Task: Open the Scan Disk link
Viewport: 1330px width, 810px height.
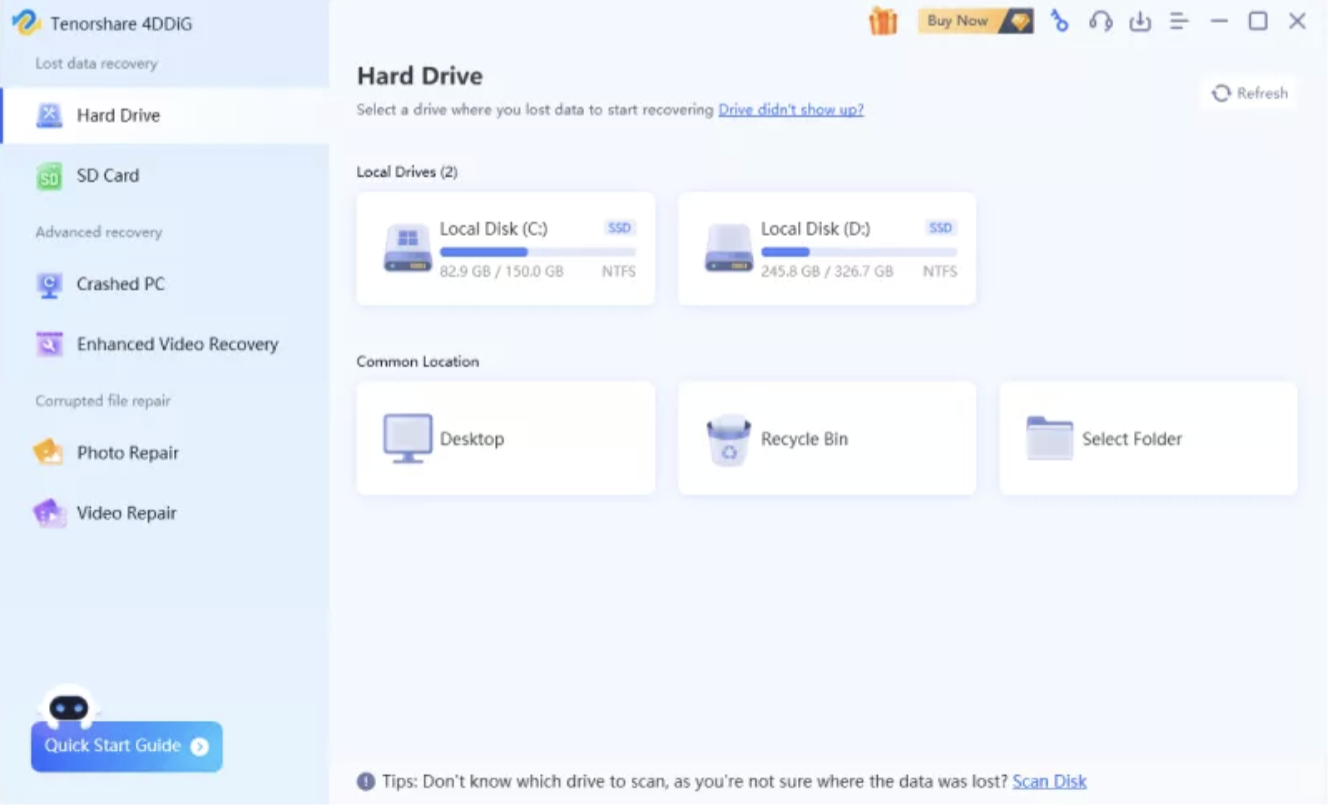Action: point(1049,781)
